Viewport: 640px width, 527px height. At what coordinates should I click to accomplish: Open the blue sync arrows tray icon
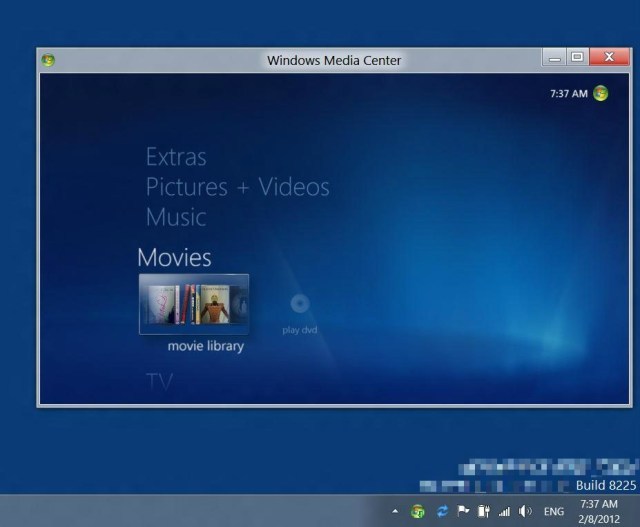point(442,511)
